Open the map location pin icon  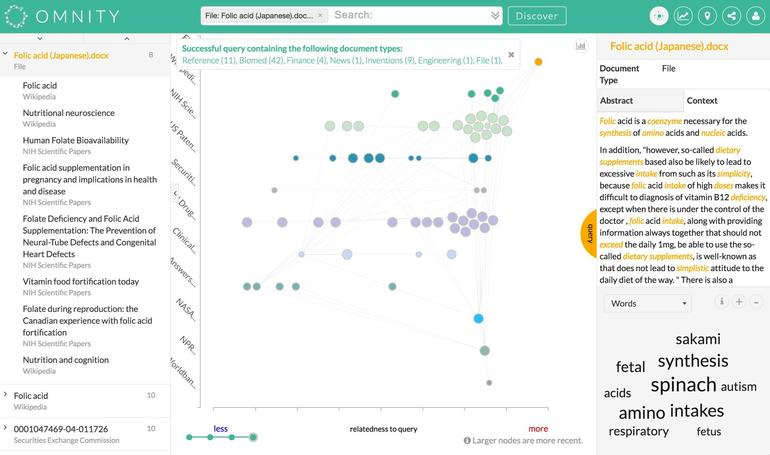click(707, 16)
